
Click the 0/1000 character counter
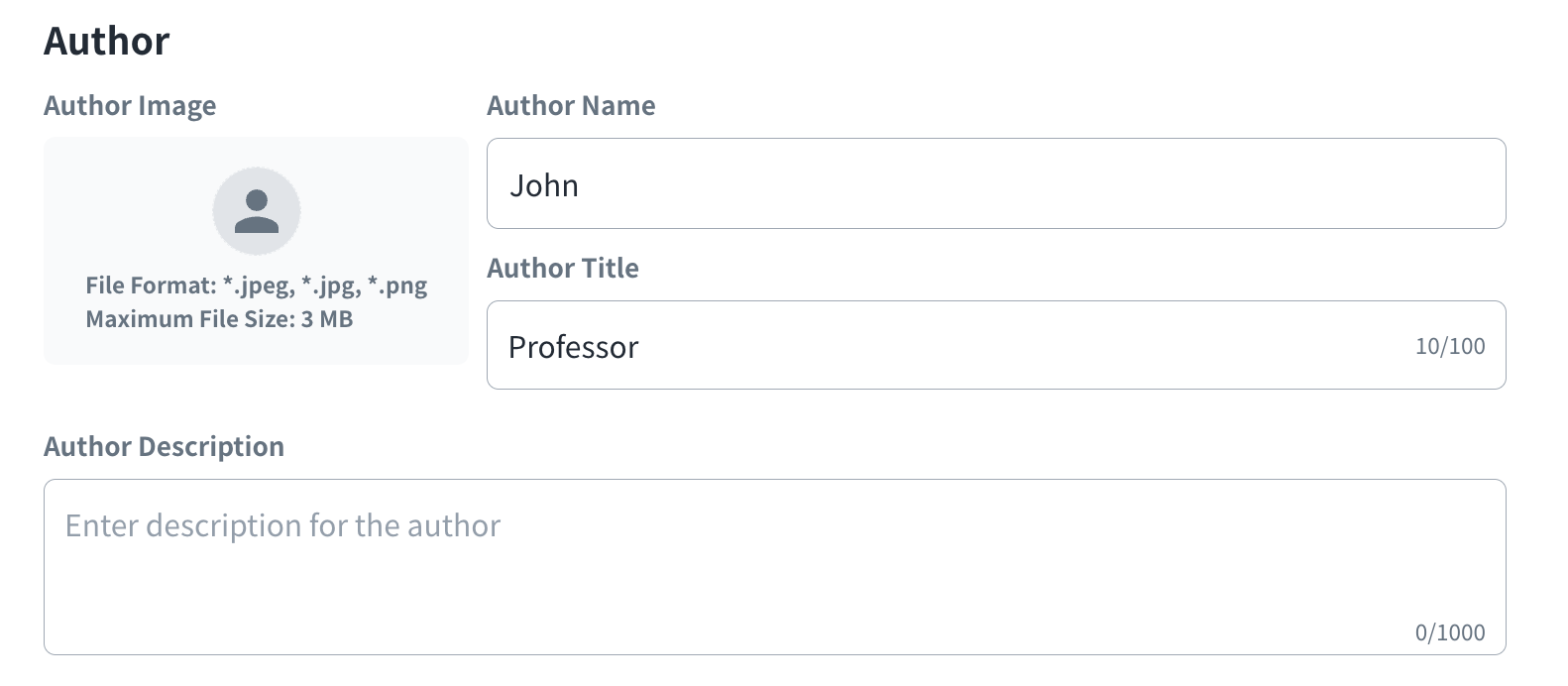[x=1450, y=632]
